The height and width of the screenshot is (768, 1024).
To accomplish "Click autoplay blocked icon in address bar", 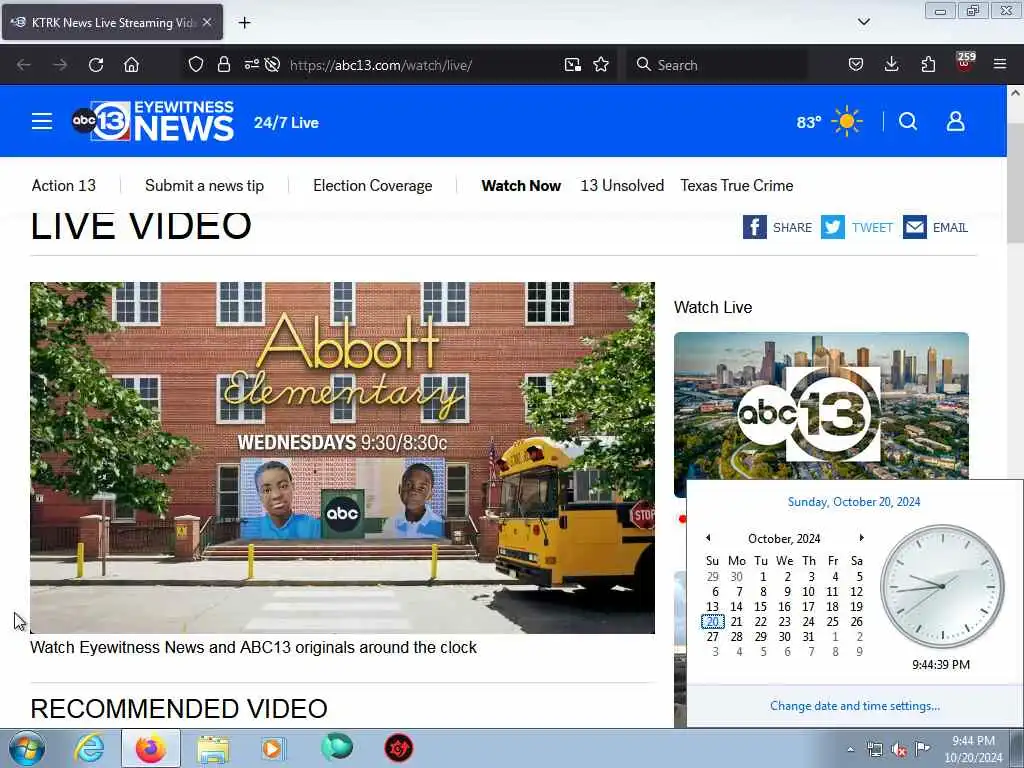I will 273,64.
